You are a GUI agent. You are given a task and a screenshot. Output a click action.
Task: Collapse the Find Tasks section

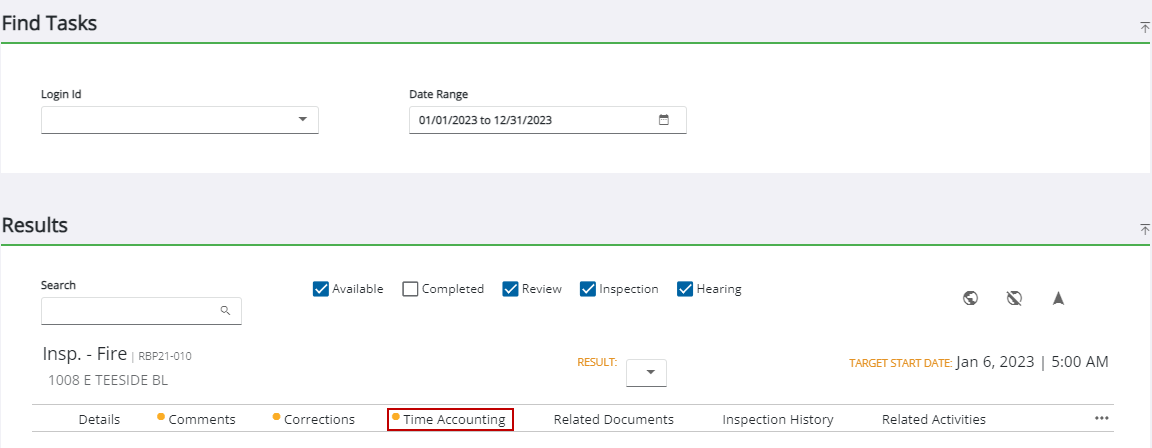(x=1145, y=27)
